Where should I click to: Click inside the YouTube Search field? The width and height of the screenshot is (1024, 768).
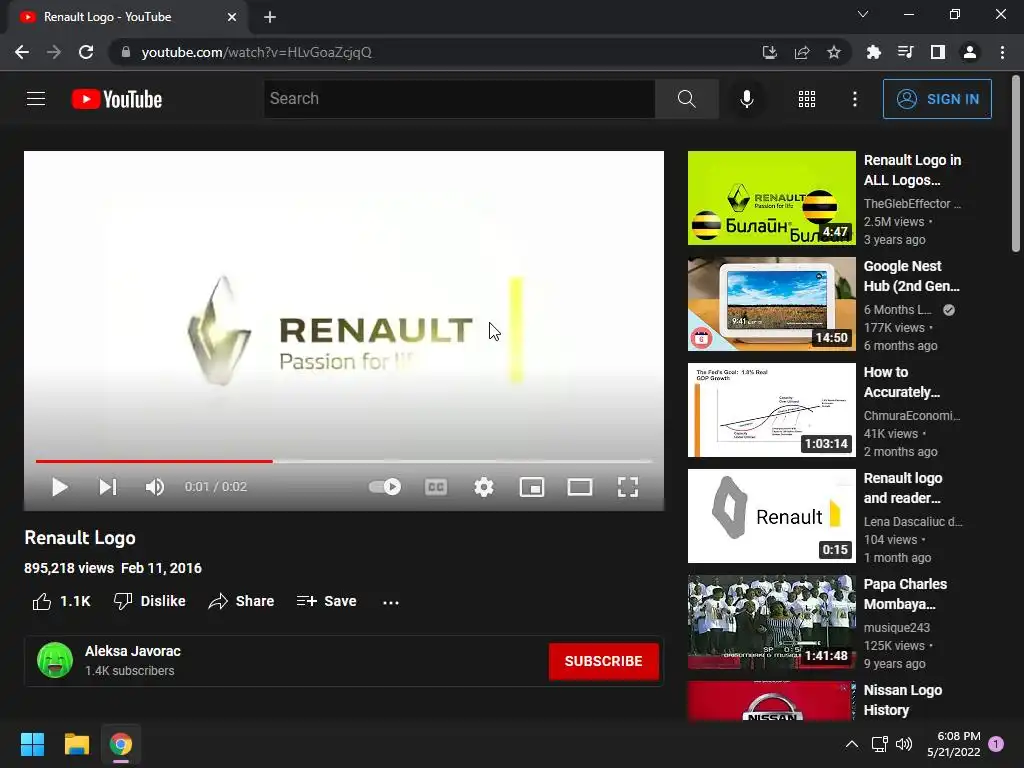(459, 99)
